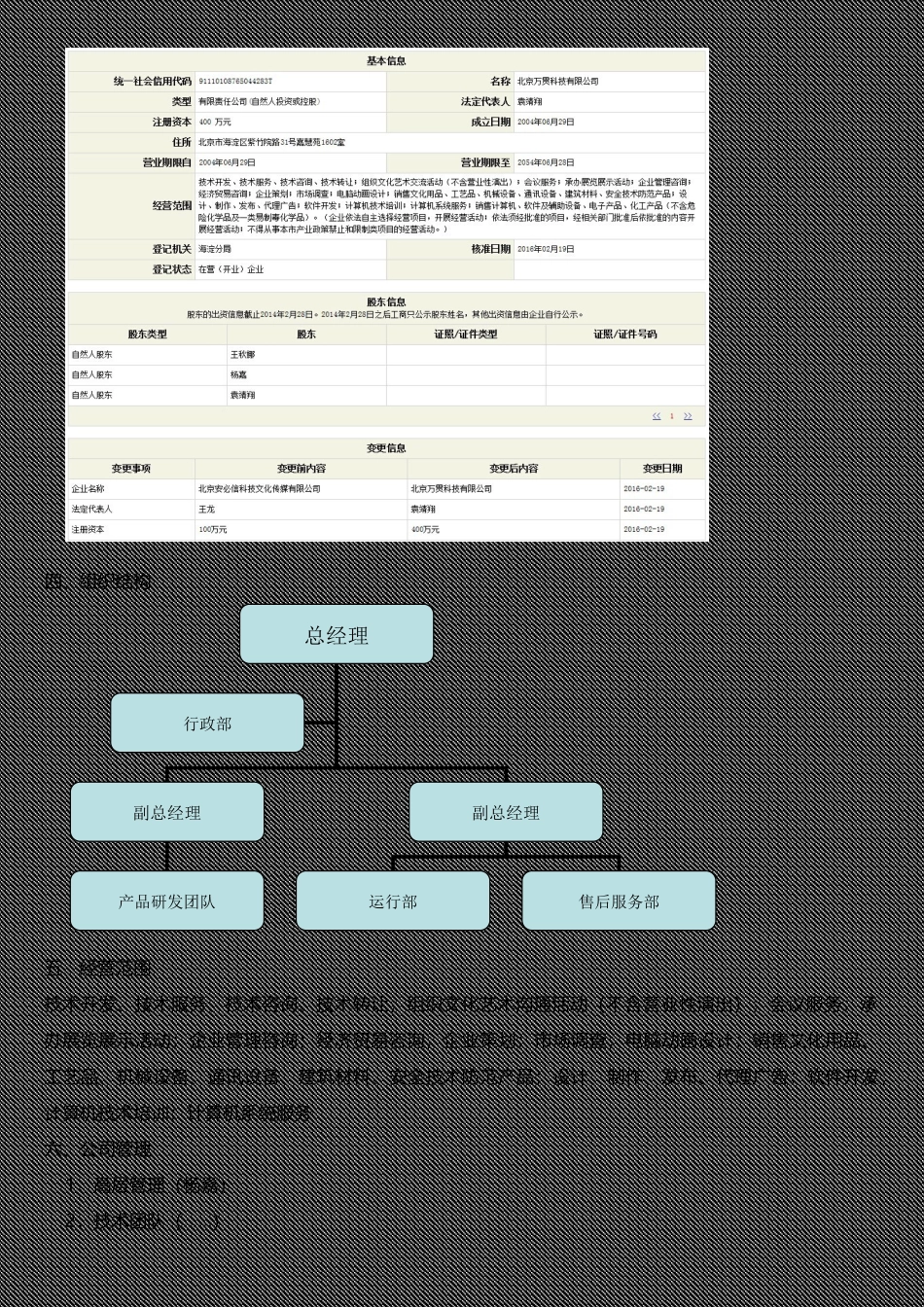Screen dimensions: 924x1307
Task: Click 法定代表人 in change records
Action: 91,510
